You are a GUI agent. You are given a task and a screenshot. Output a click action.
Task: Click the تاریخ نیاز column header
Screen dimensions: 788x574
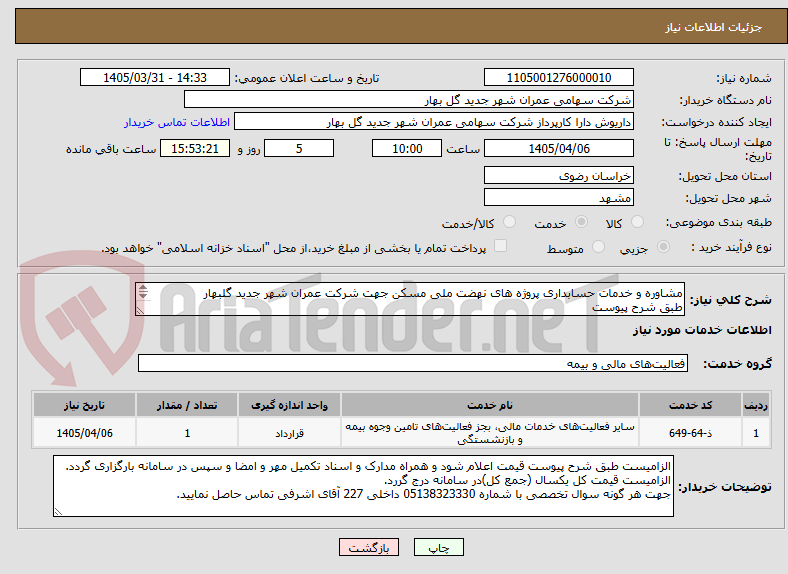click(x=84, y=405)
